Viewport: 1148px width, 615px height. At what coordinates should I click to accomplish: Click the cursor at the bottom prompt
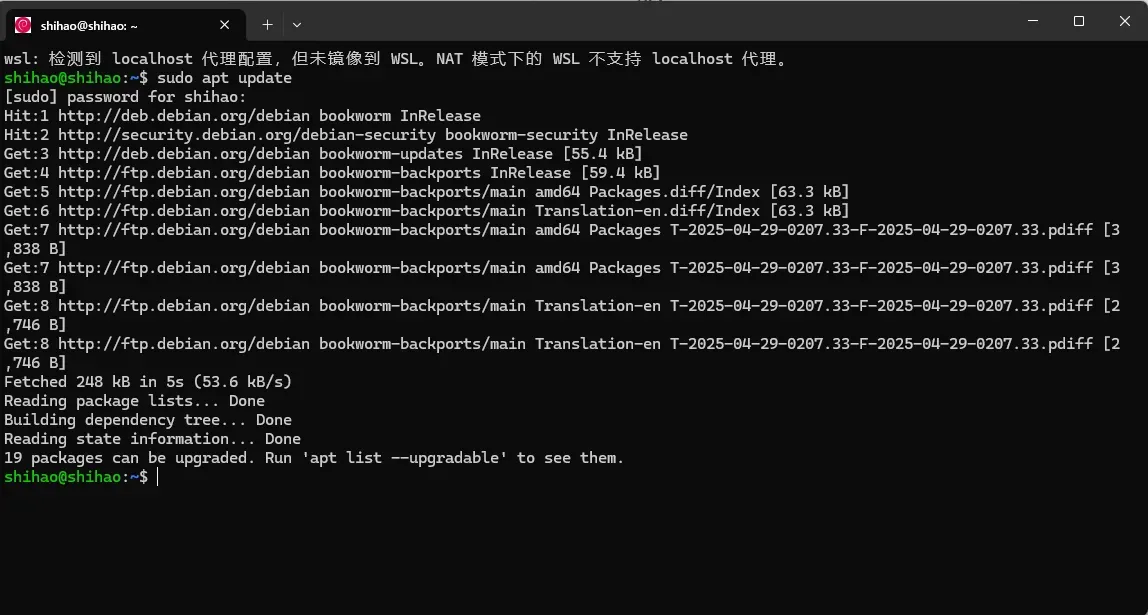click(158, 477)
